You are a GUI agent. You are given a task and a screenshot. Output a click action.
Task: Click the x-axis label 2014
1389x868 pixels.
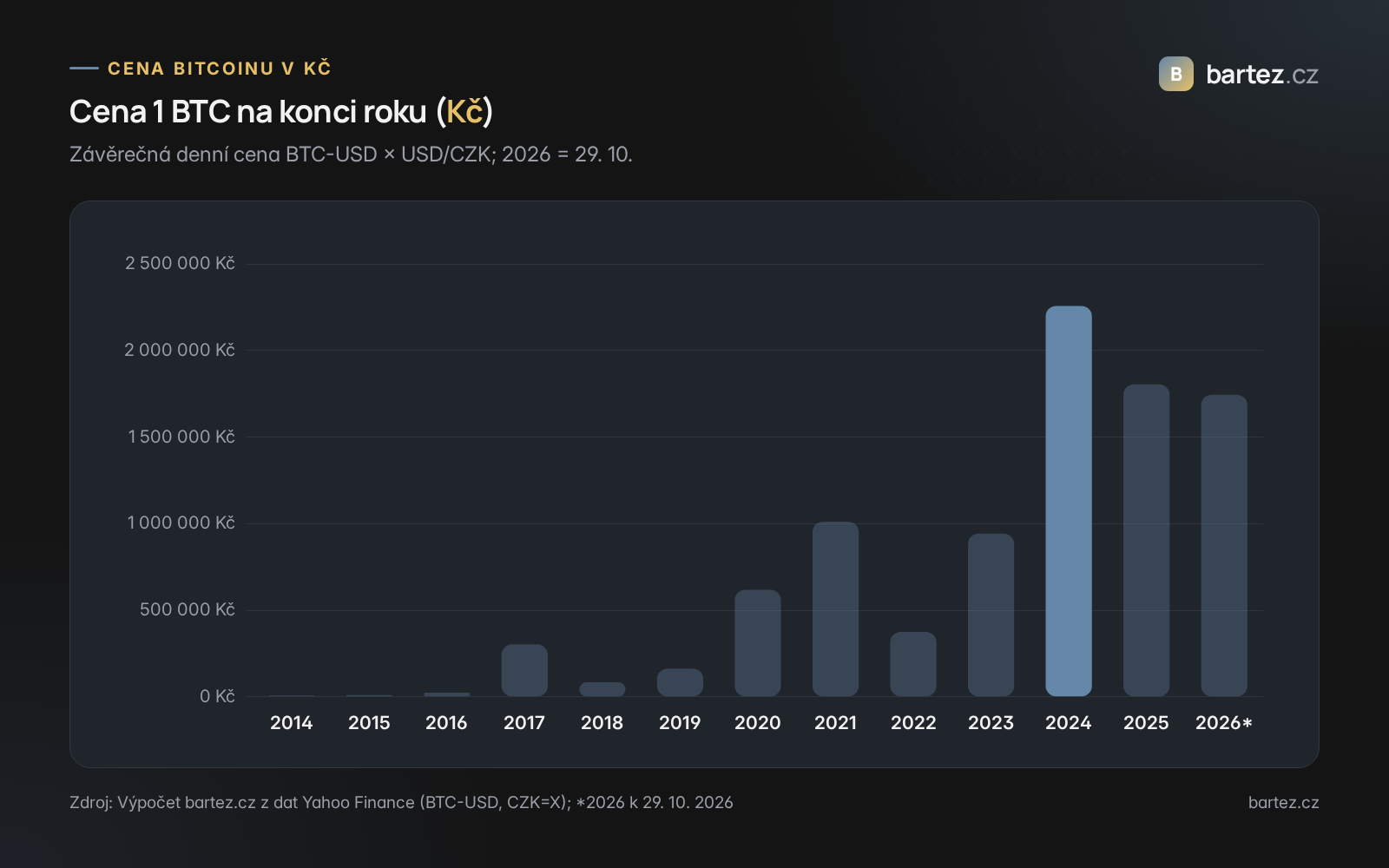(x=292, y=723)
